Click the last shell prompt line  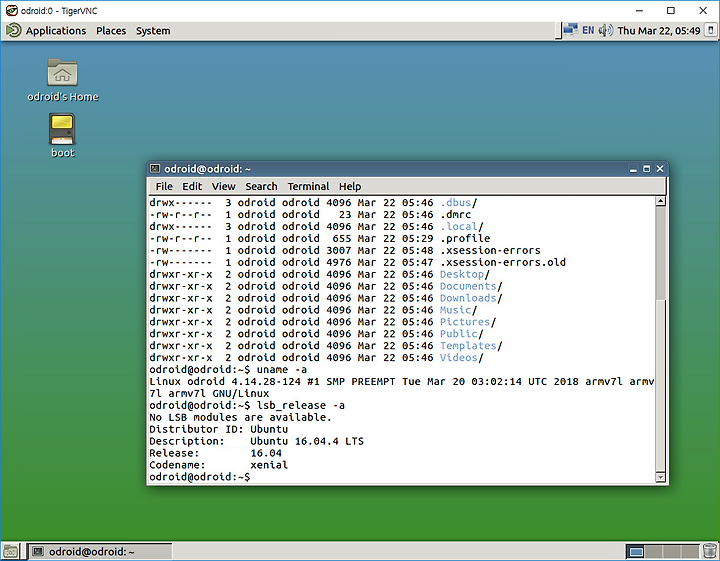(200, 477)
